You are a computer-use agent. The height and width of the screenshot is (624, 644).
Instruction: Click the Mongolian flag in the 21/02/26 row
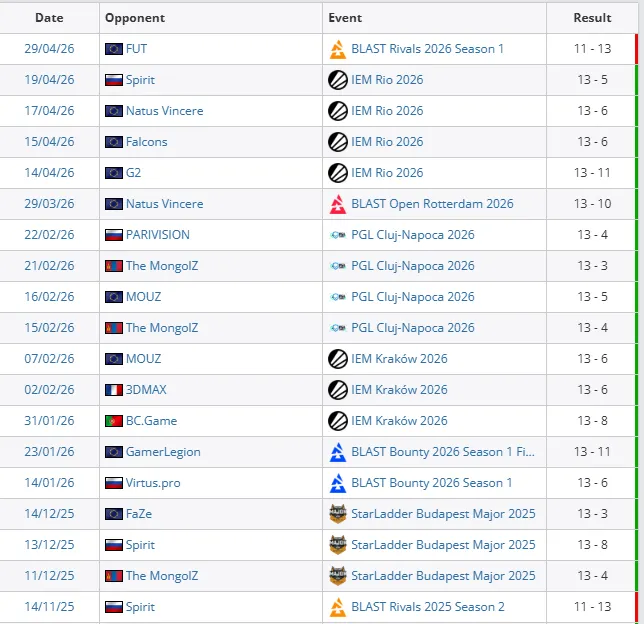click(114, 266)
